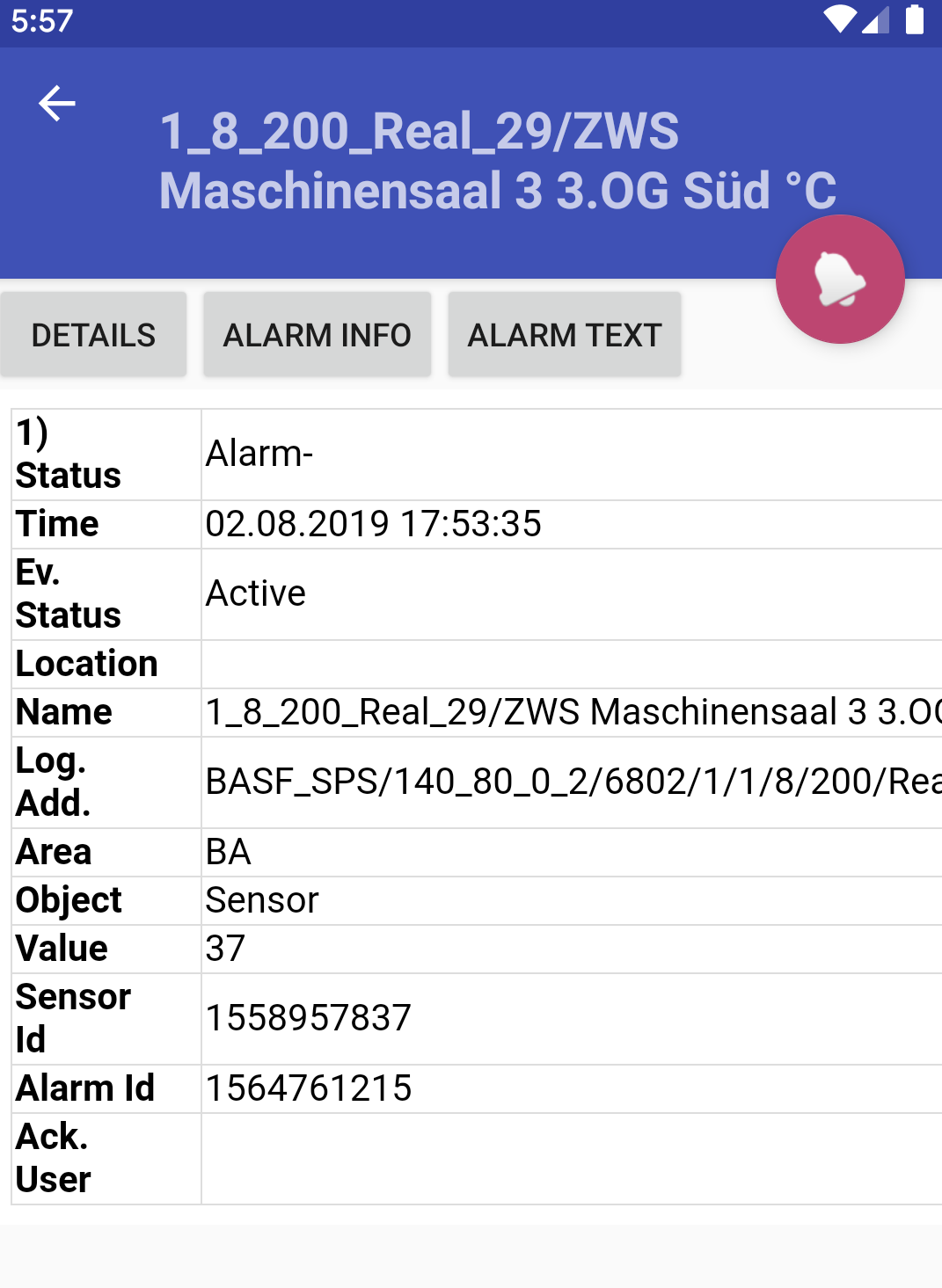Select the Active event status cell
This screenshot has width=942, height=1288.
pyautogui.click(x=572, y=594)
